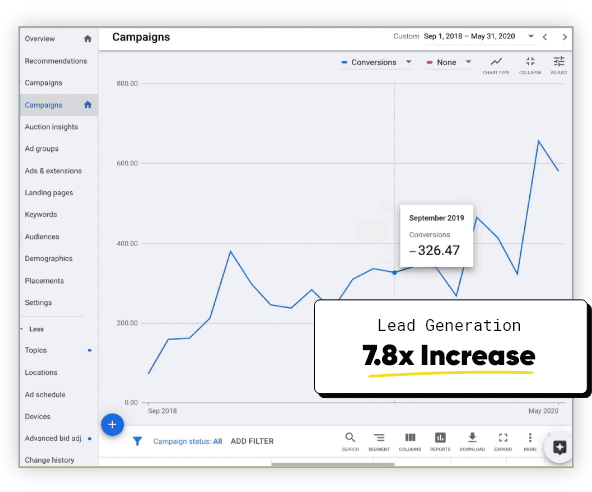Open Ad groups page

tap(42, 149)
